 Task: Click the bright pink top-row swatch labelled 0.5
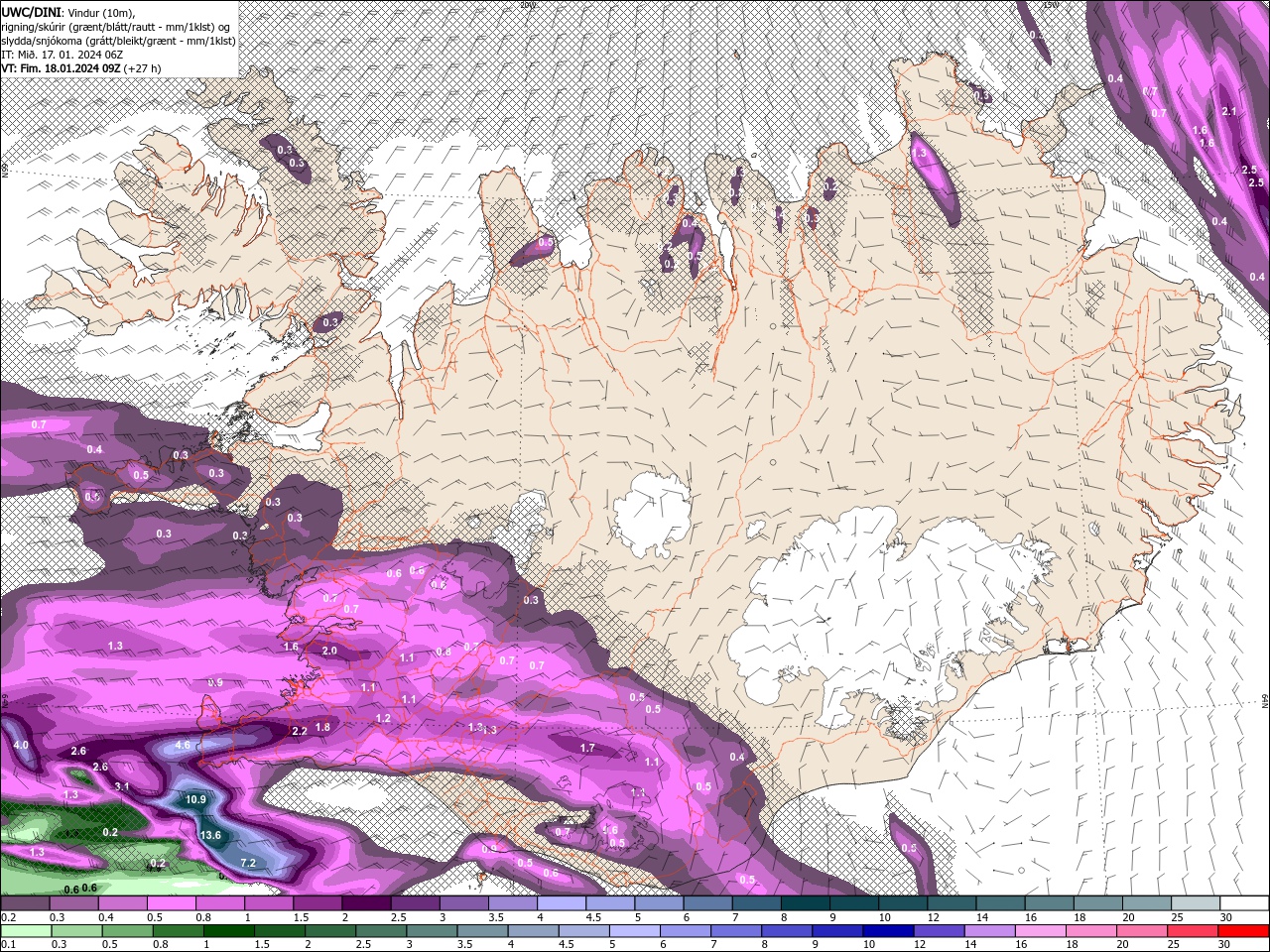coord(171,902)
